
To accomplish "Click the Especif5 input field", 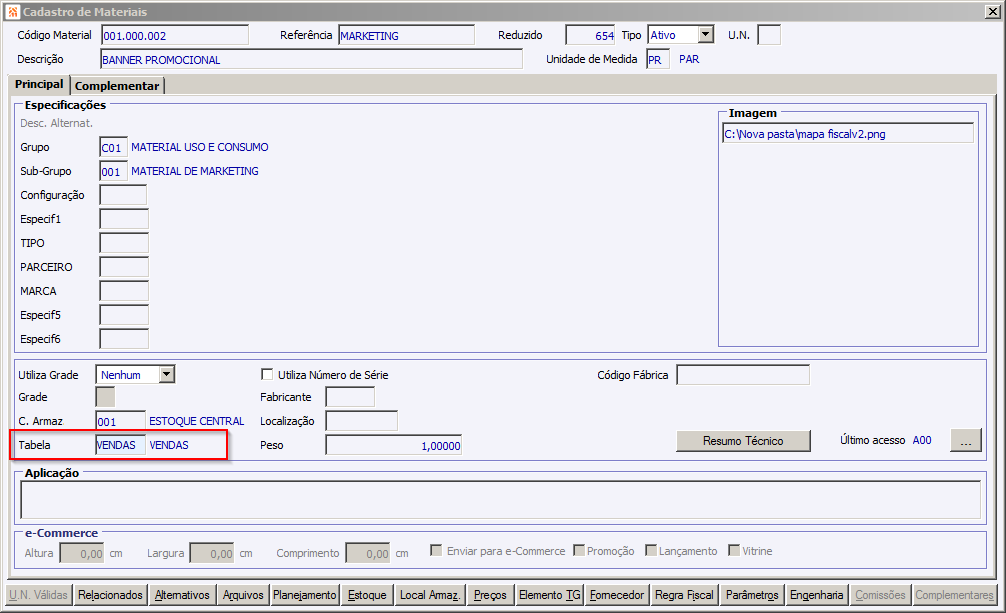I will [x=124, y=315].
